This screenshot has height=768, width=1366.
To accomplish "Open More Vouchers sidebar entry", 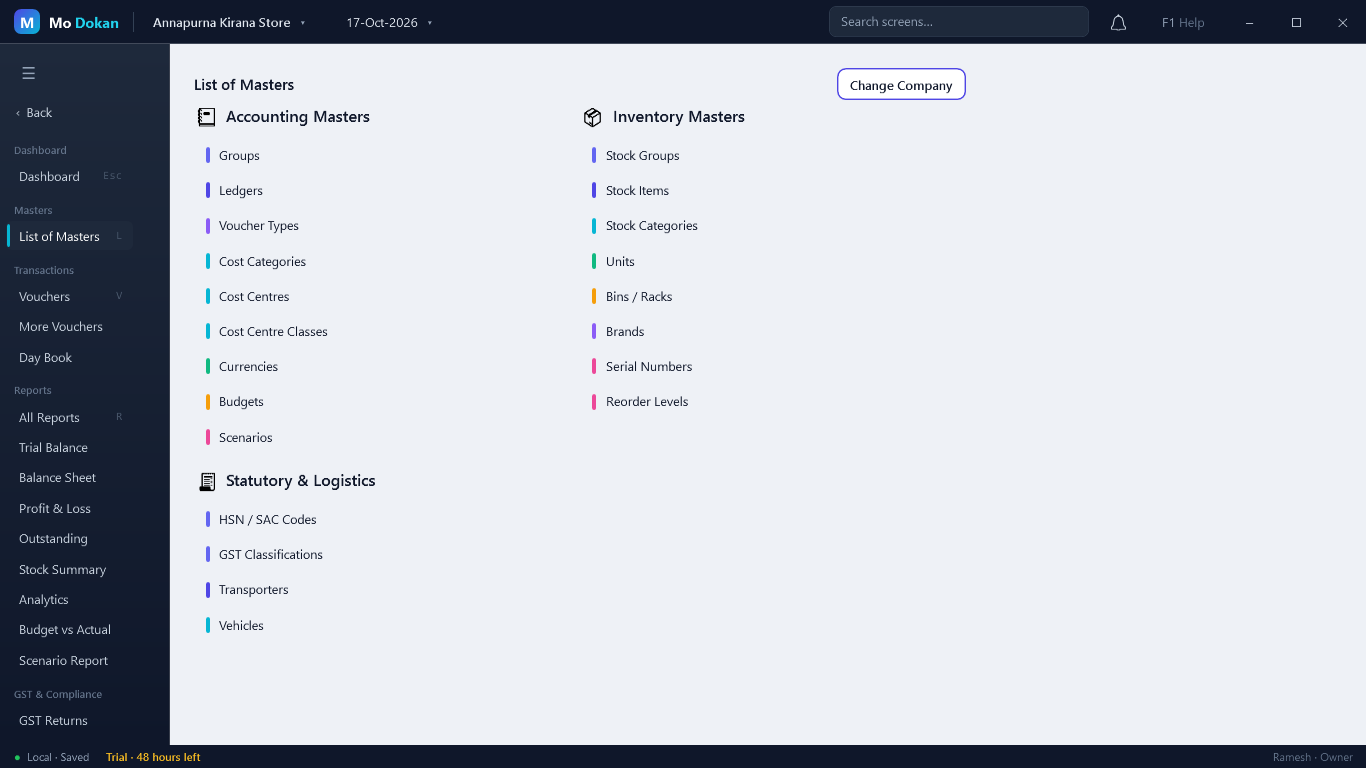I will pos(70,327).
